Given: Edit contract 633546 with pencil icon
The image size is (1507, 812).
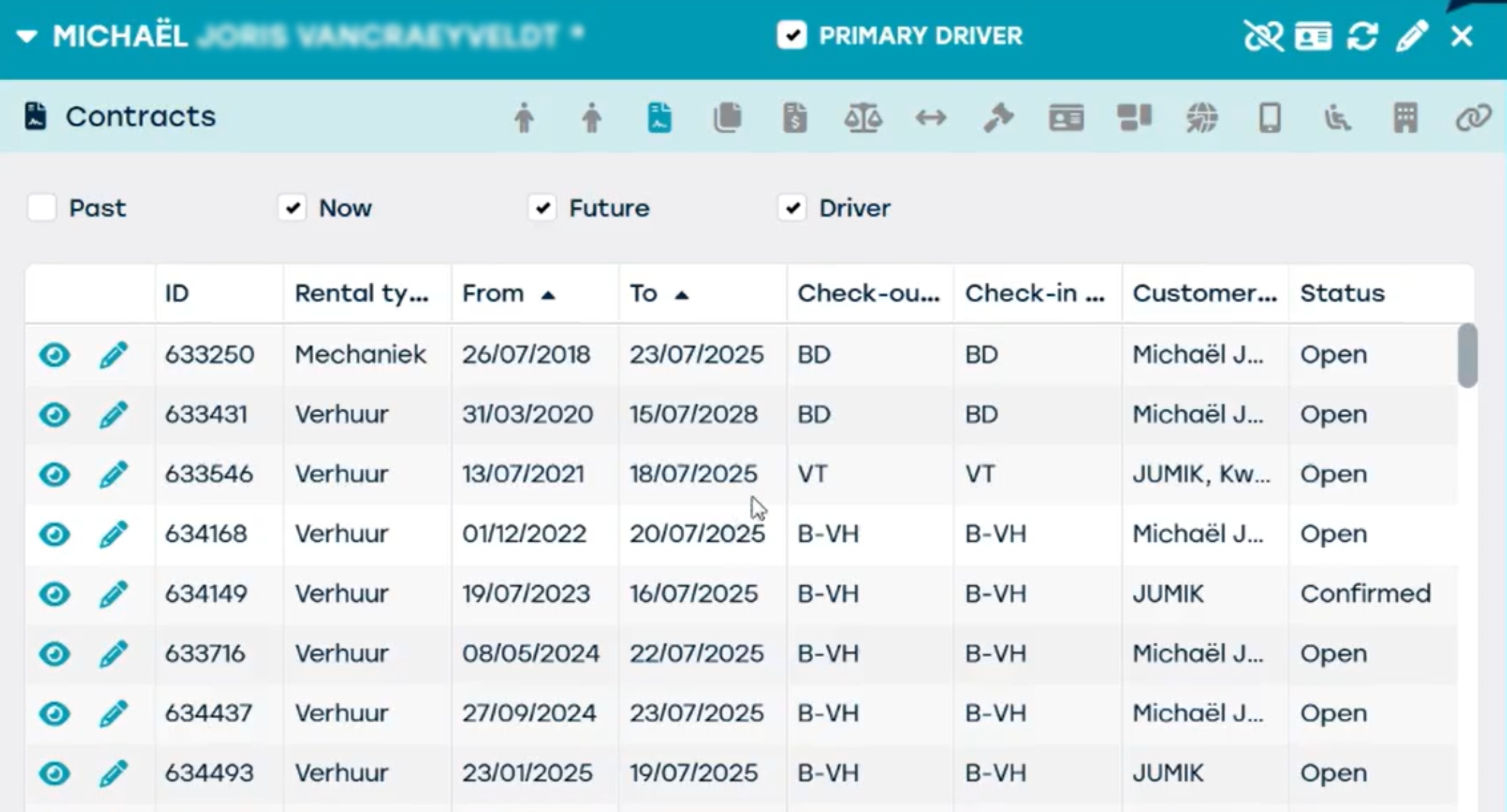Looking at the screenshot, I should click(113, 474).
